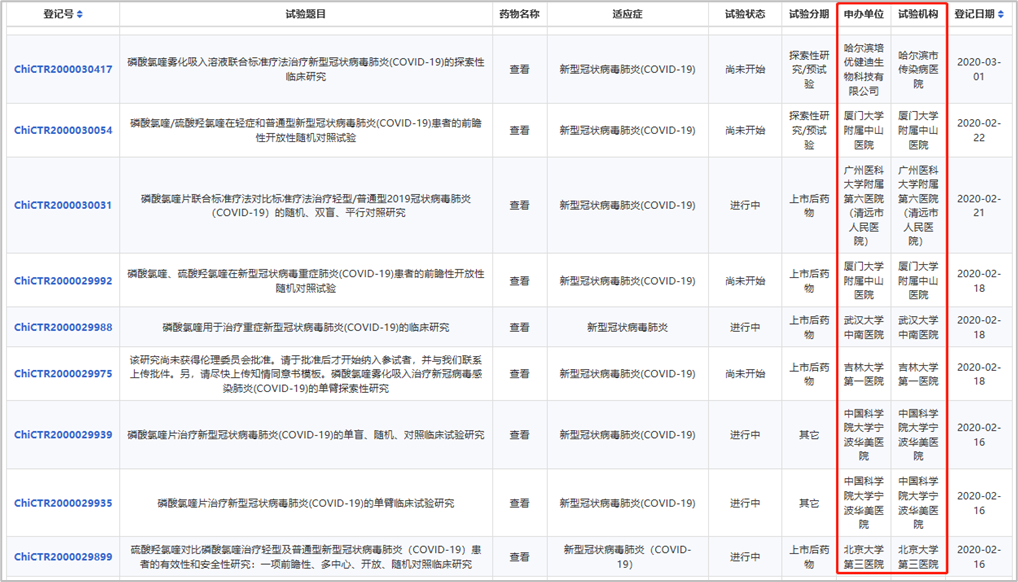The width and height of the screenshot is (1018, 582).
Task: Click 查看 beside the 武汉大学中南医院 trial
Action: [520, 327]
